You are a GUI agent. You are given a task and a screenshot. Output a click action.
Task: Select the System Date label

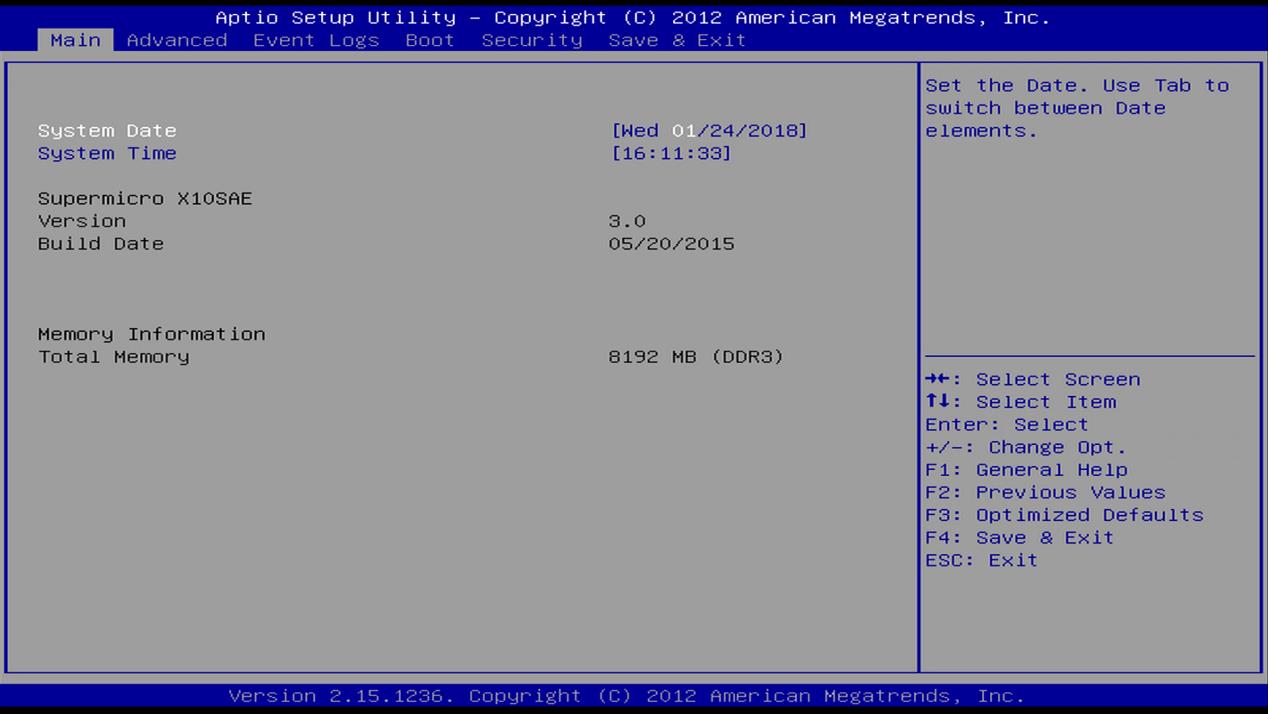(x=107, y=131)
